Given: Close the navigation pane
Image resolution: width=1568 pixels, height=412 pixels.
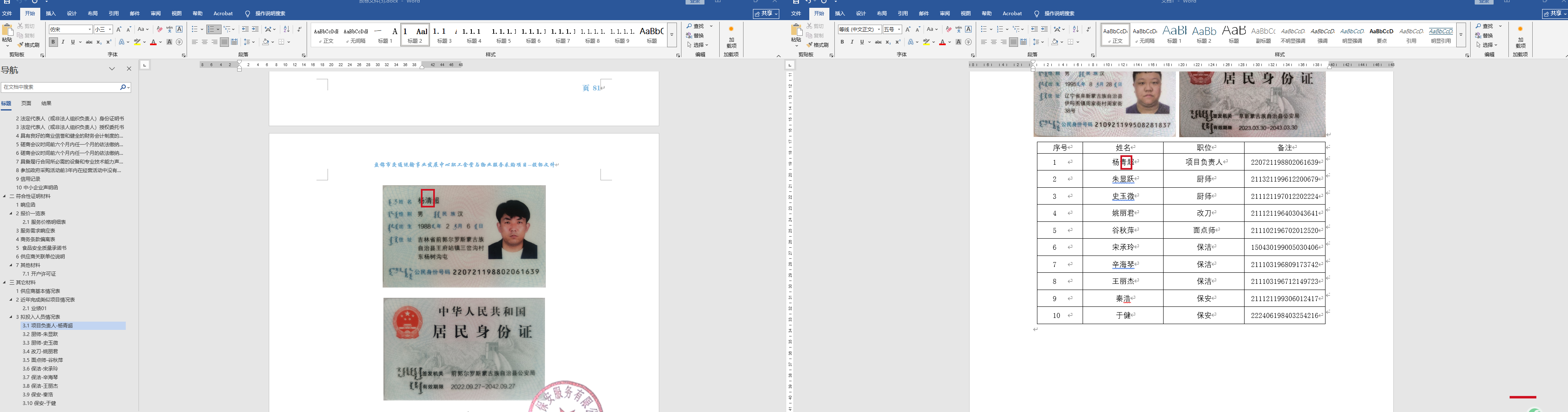Looking at the screenshot, I should point(129,69).
